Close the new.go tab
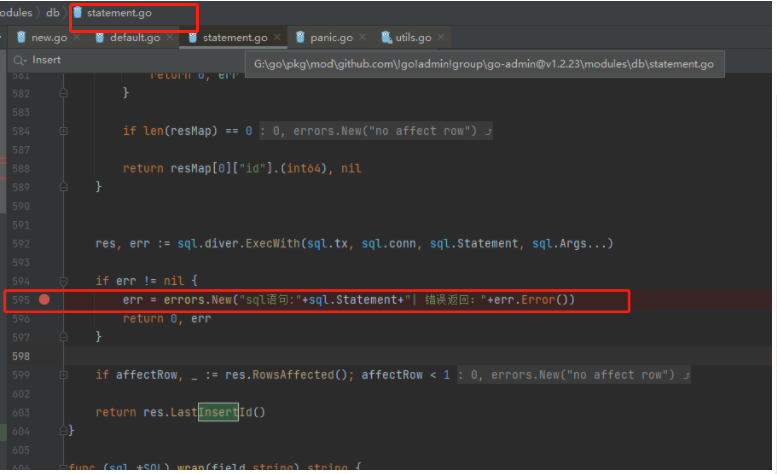 click(77, 37)
